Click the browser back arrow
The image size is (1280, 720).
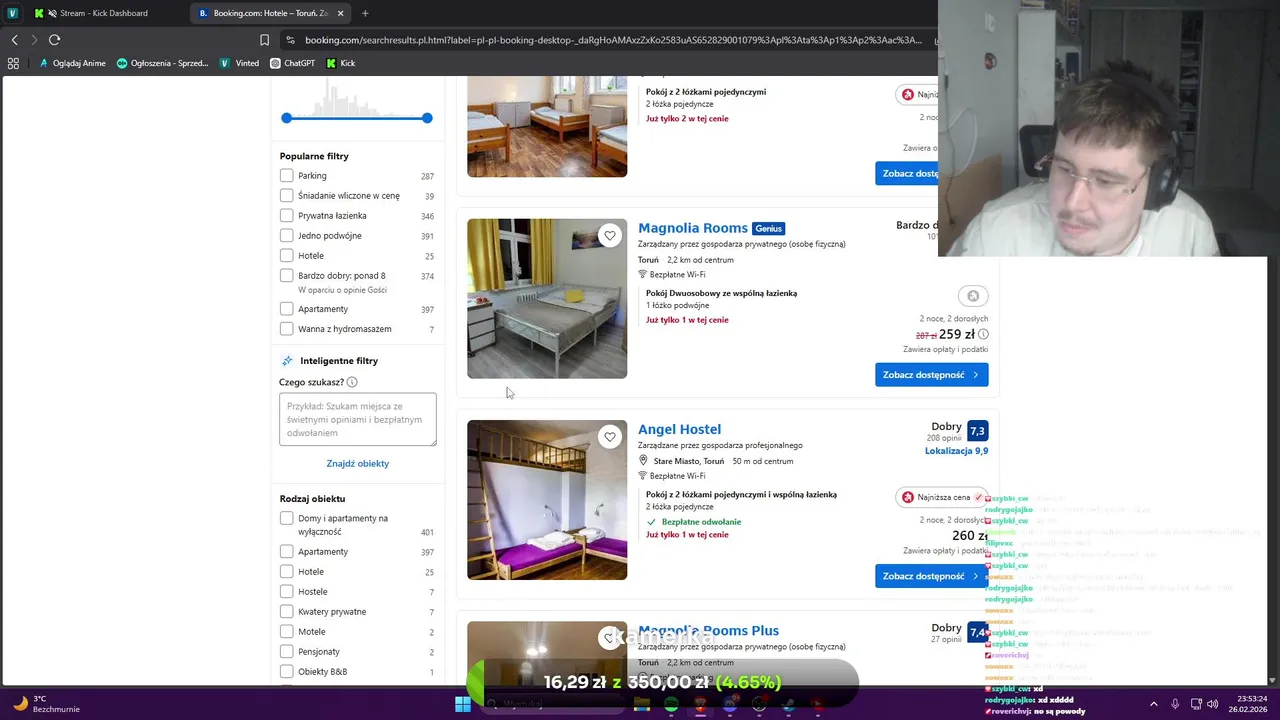click(x=14, y=40)
